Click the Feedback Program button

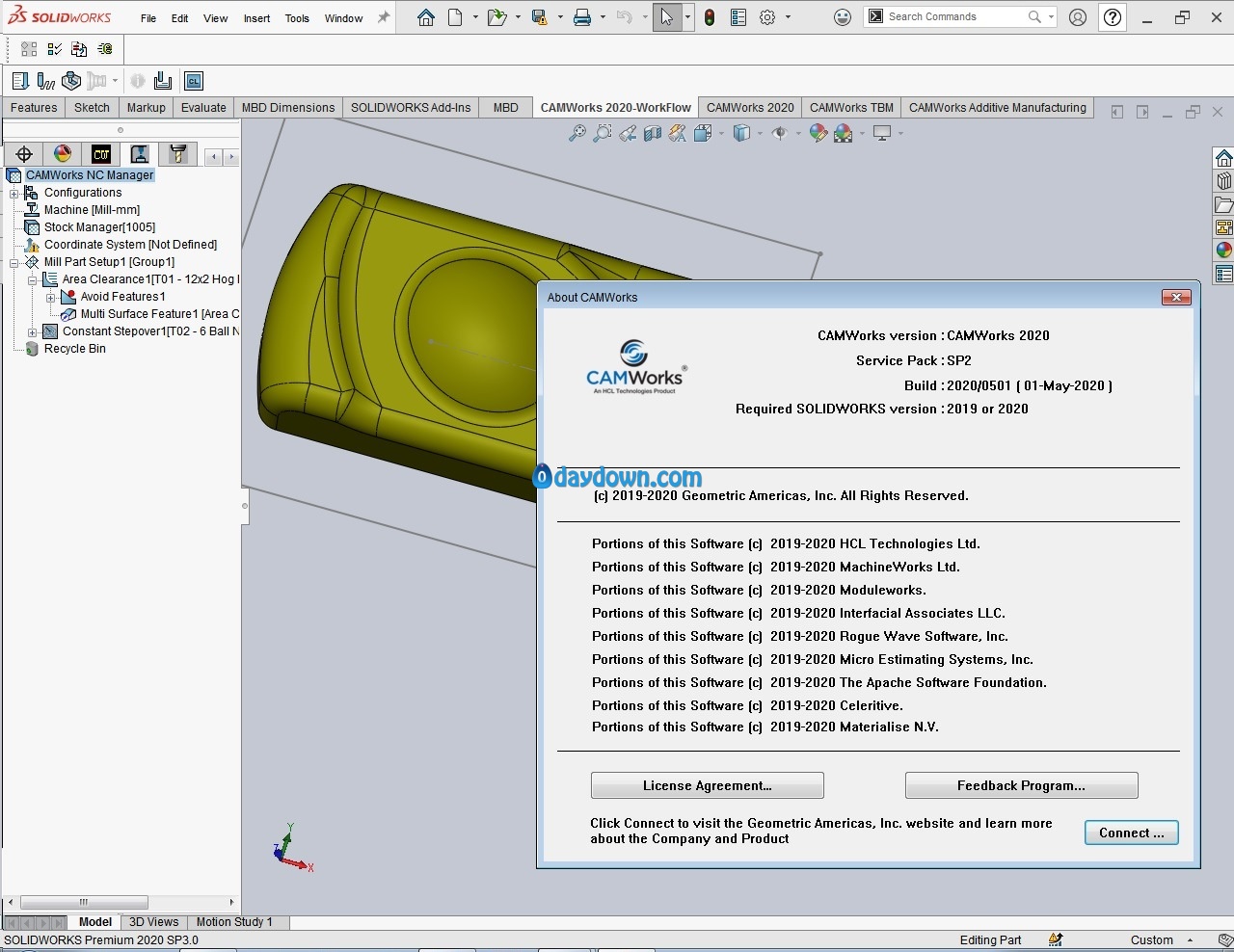click(x=1021, y=785)
